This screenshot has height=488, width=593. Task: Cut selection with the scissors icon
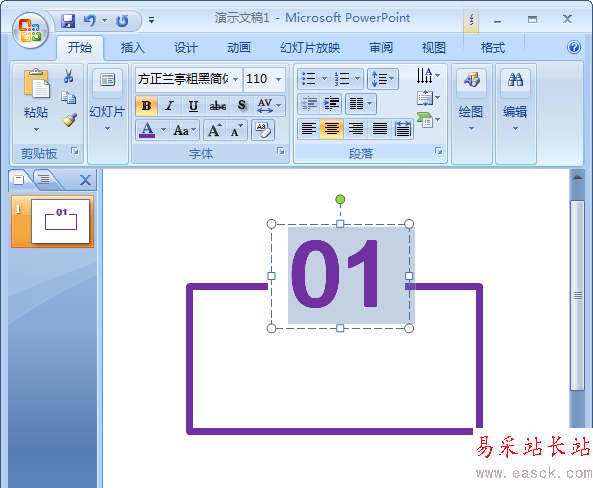[68, 76]
